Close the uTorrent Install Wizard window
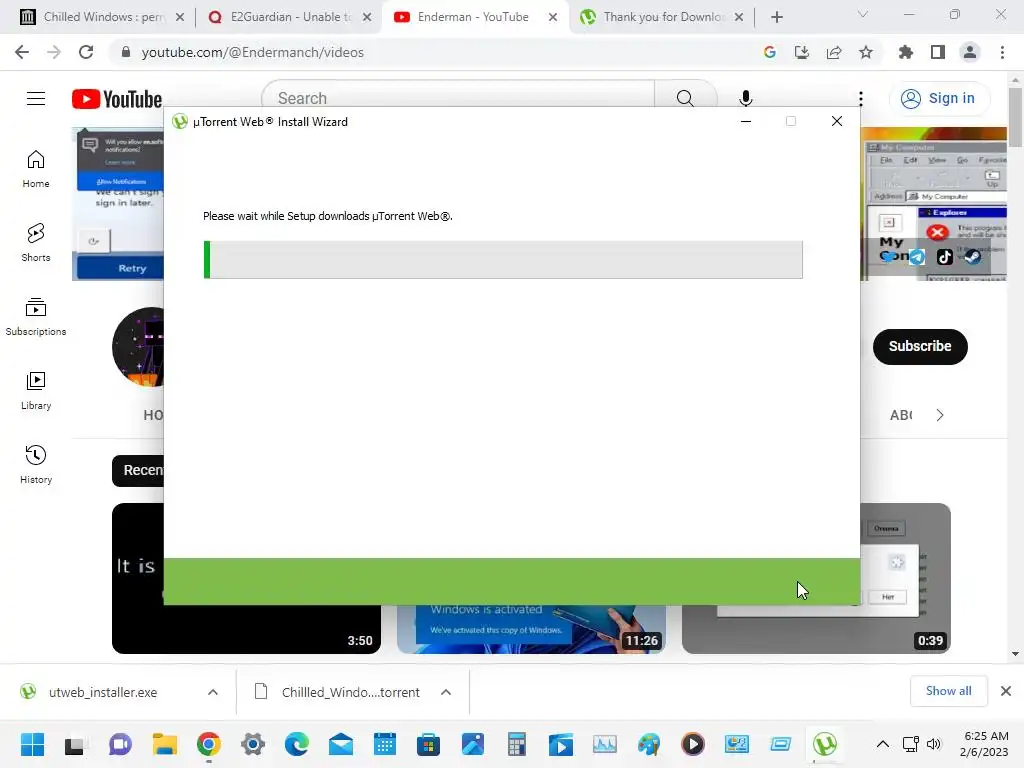 (x=837, y=121)
